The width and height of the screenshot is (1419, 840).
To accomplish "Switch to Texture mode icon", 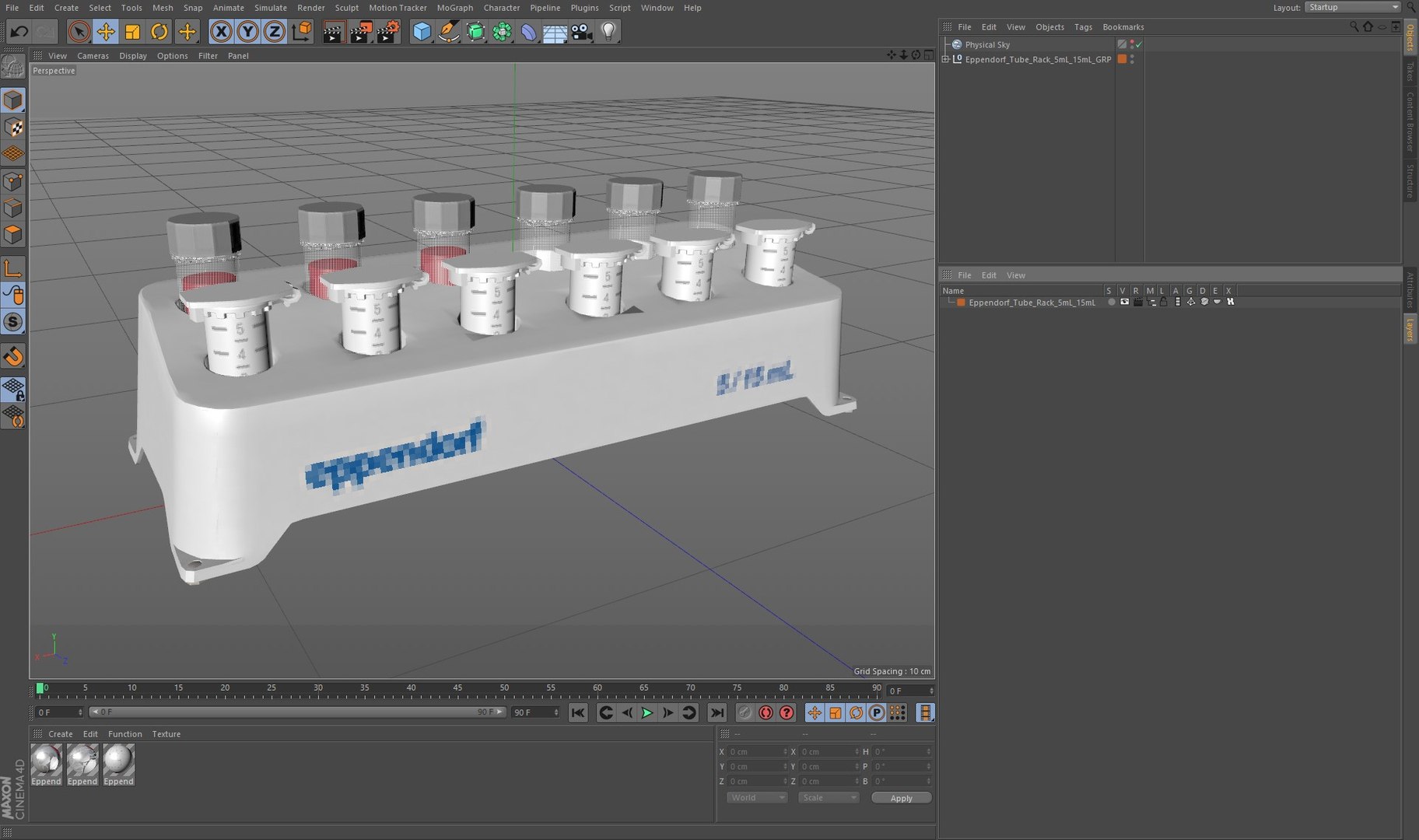I will (13, 128).
